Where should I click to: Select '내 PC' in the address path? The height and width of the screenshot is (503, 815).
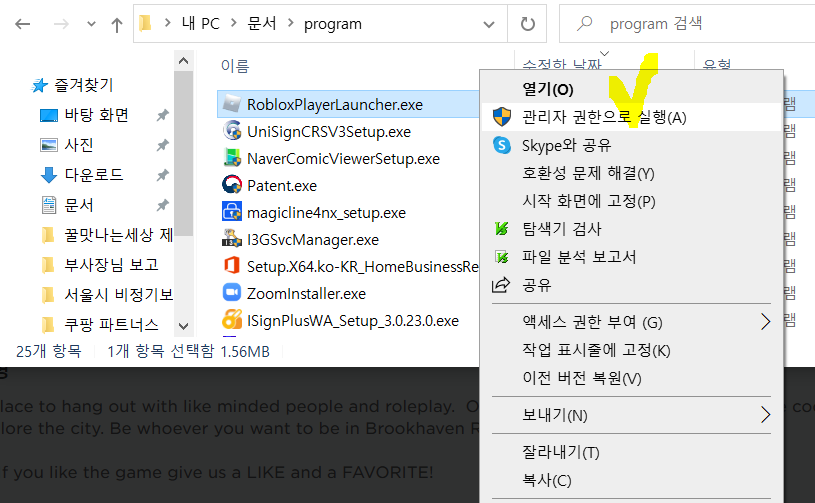point(201,23)
